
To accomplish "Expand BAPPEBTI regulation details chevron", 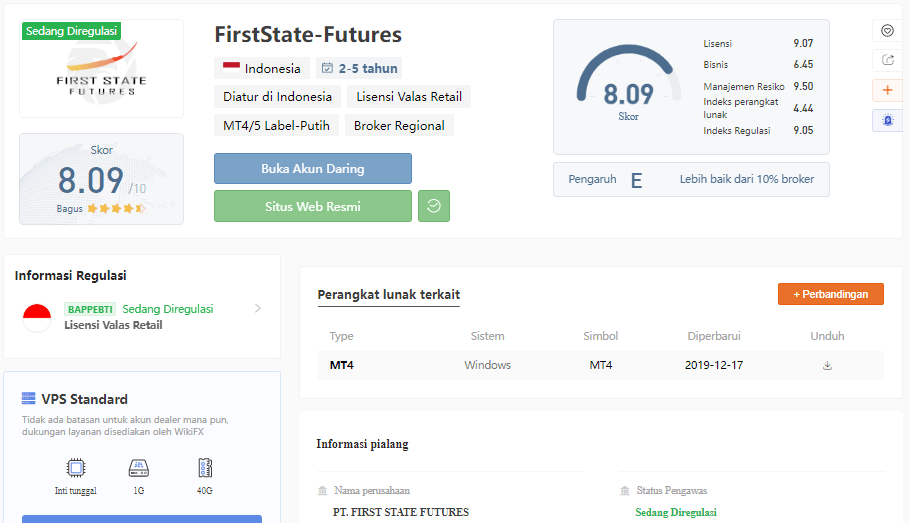I will tap(257, 309).
